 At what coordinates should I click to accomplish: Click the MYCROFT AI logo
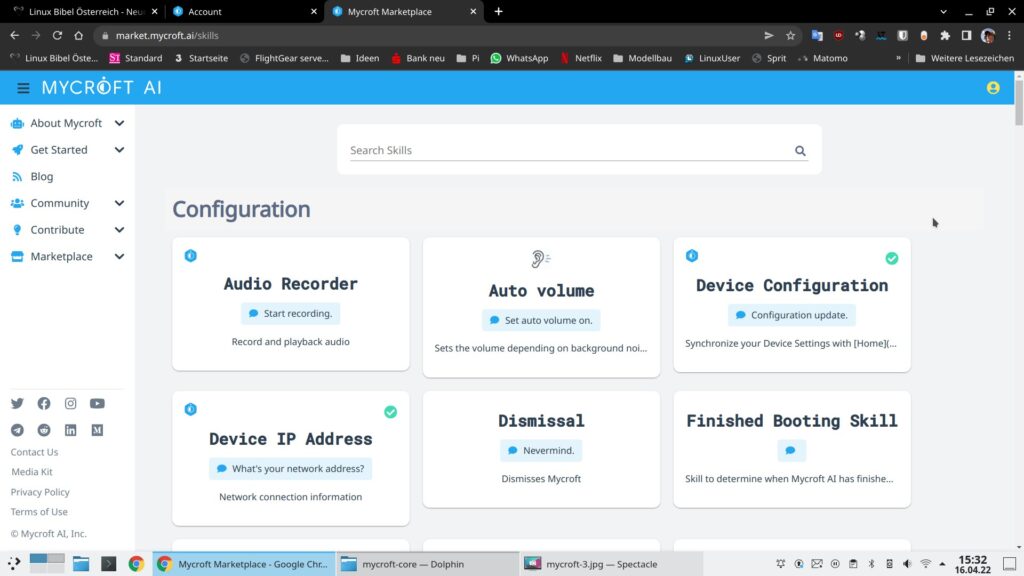[x=101, y=88]
